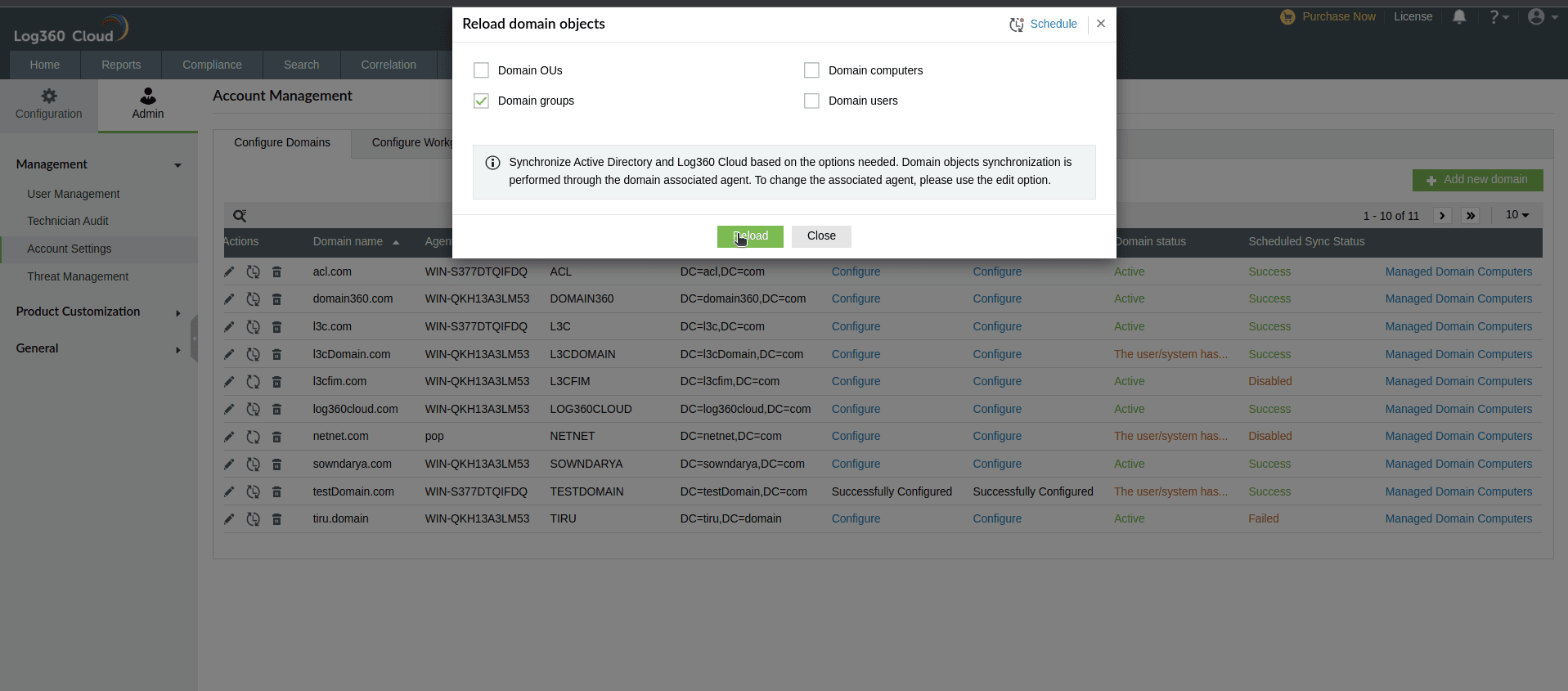Viewport: 1568px width, 691px height.
Task: Click the schedule clock icon in dialog
Action: (x=1017, y=25)
